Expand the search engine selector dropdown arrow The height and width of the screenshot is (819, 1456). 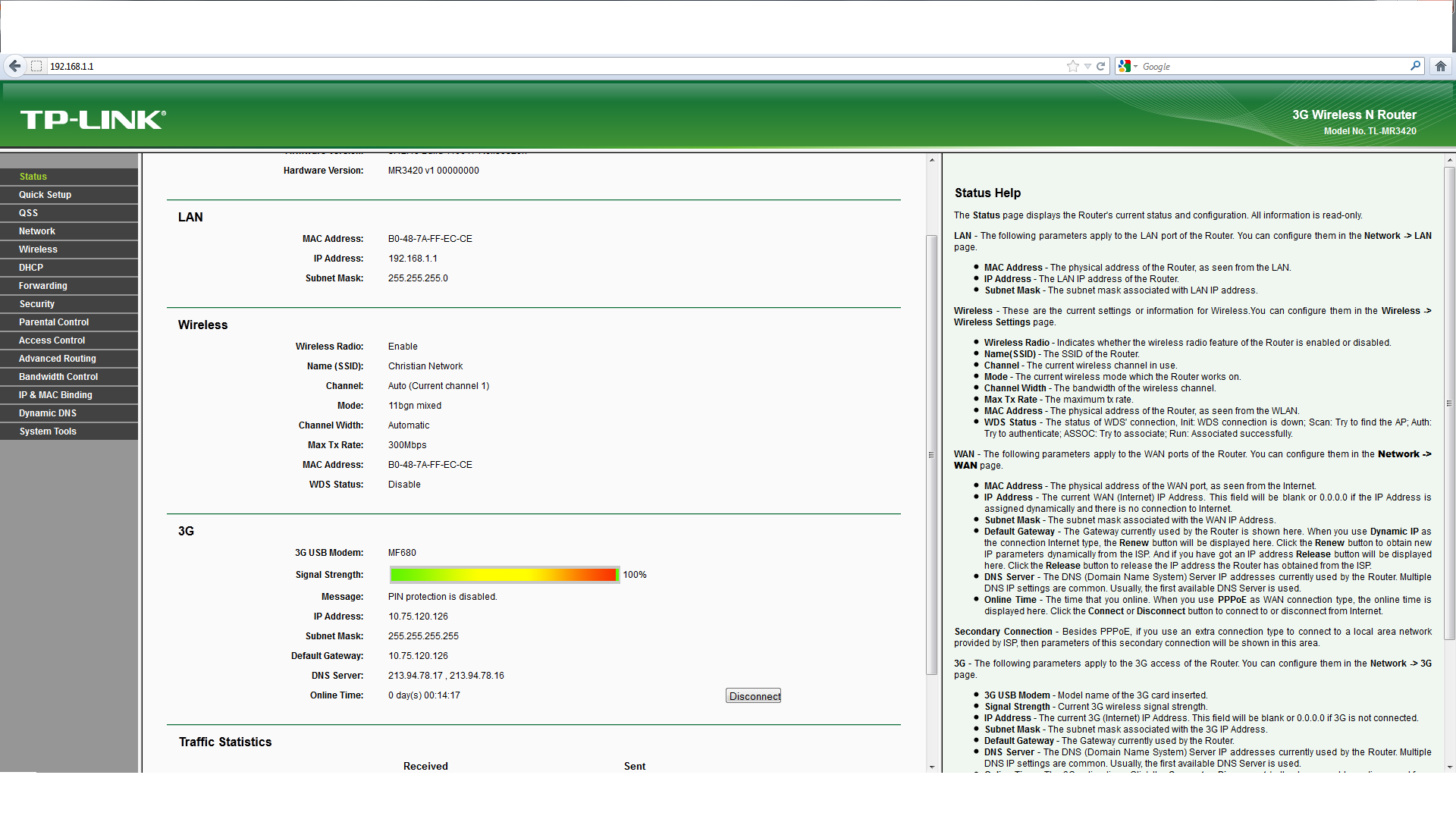pyautogui.click(x=1135, y=67)
